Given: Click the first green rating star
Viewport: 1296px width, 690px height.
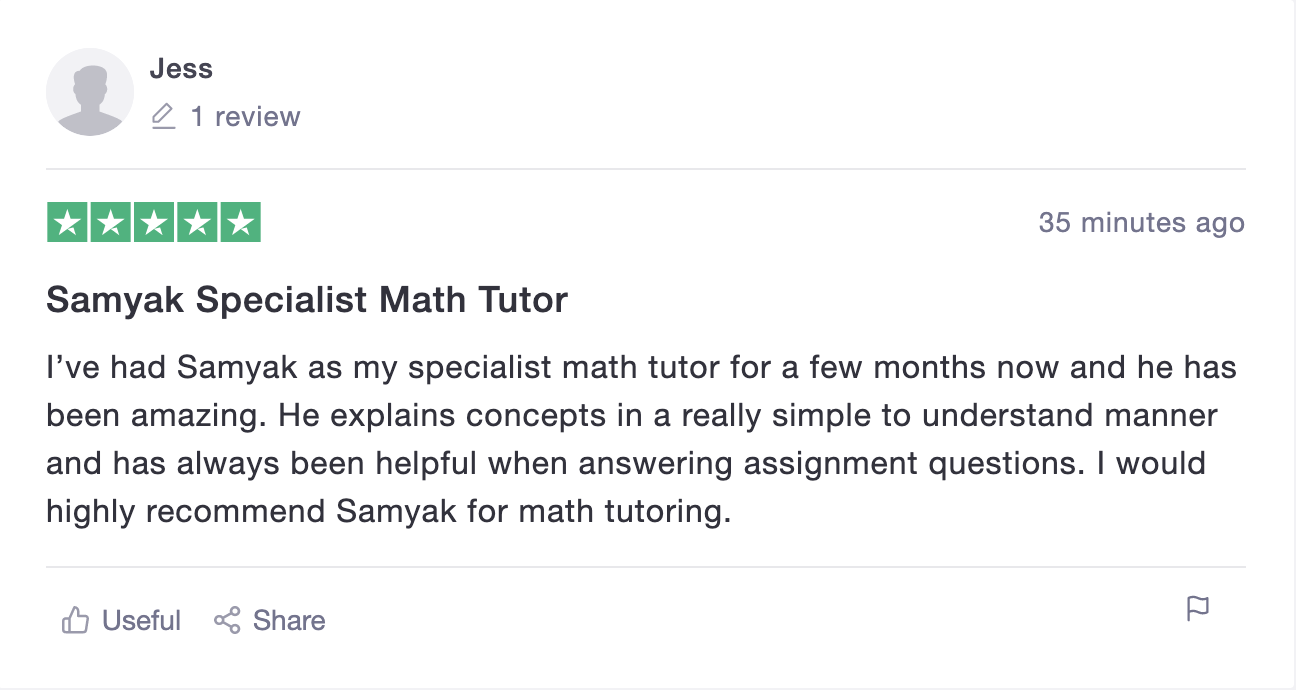Looking at the screenshot, I should tap(68, 222).
